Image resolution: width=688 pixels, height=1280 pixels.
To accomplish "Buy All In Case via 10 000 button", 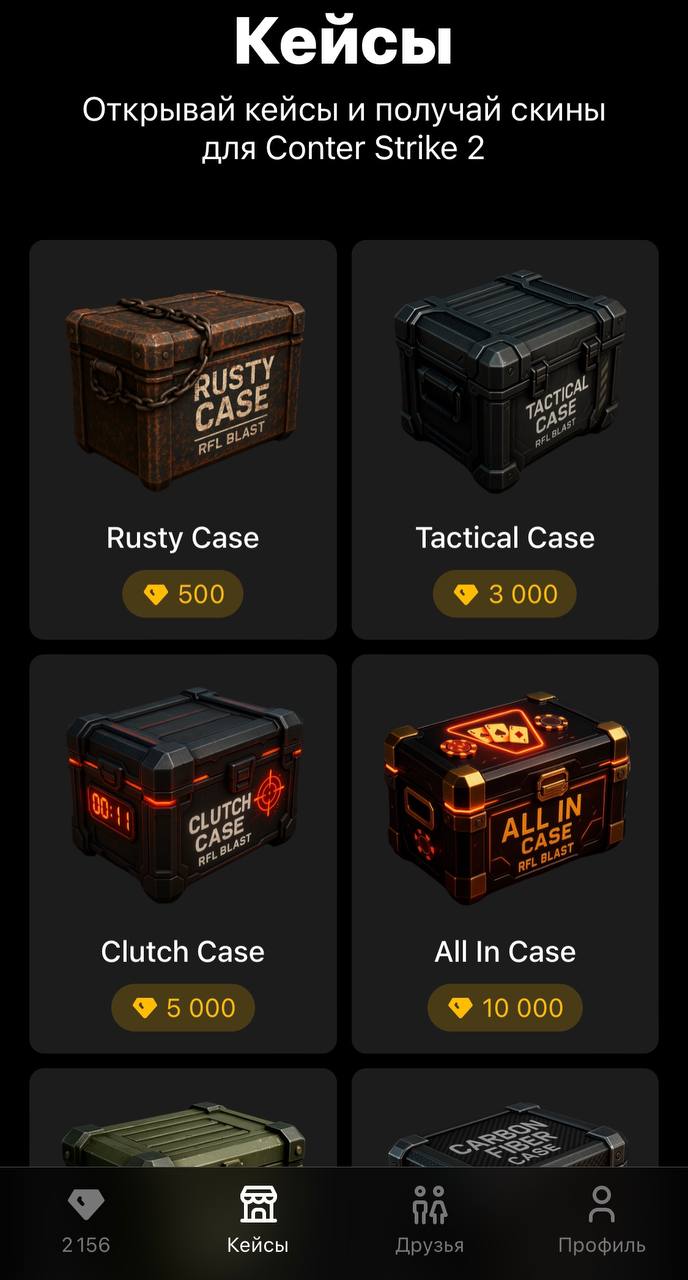I will coord(505,1008).
